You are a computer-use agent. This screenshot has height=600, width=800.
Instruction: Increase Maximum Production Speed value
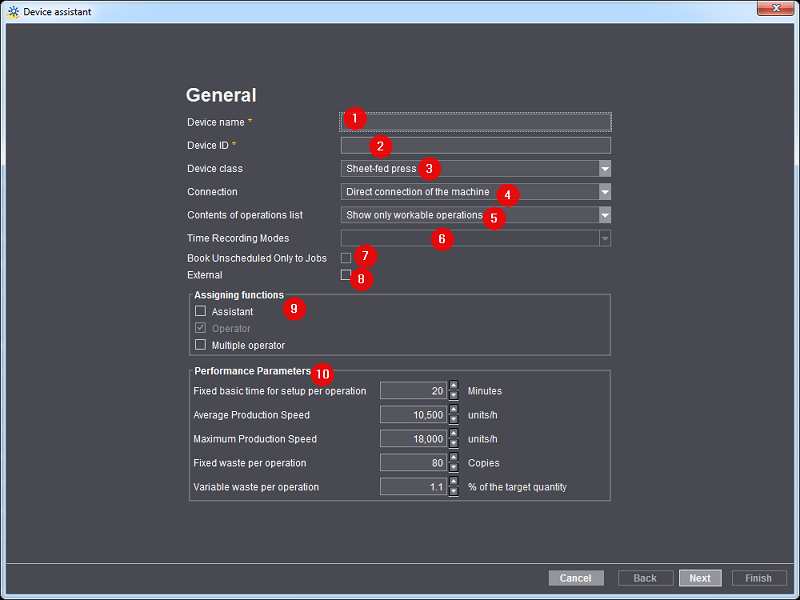[455, 435]
